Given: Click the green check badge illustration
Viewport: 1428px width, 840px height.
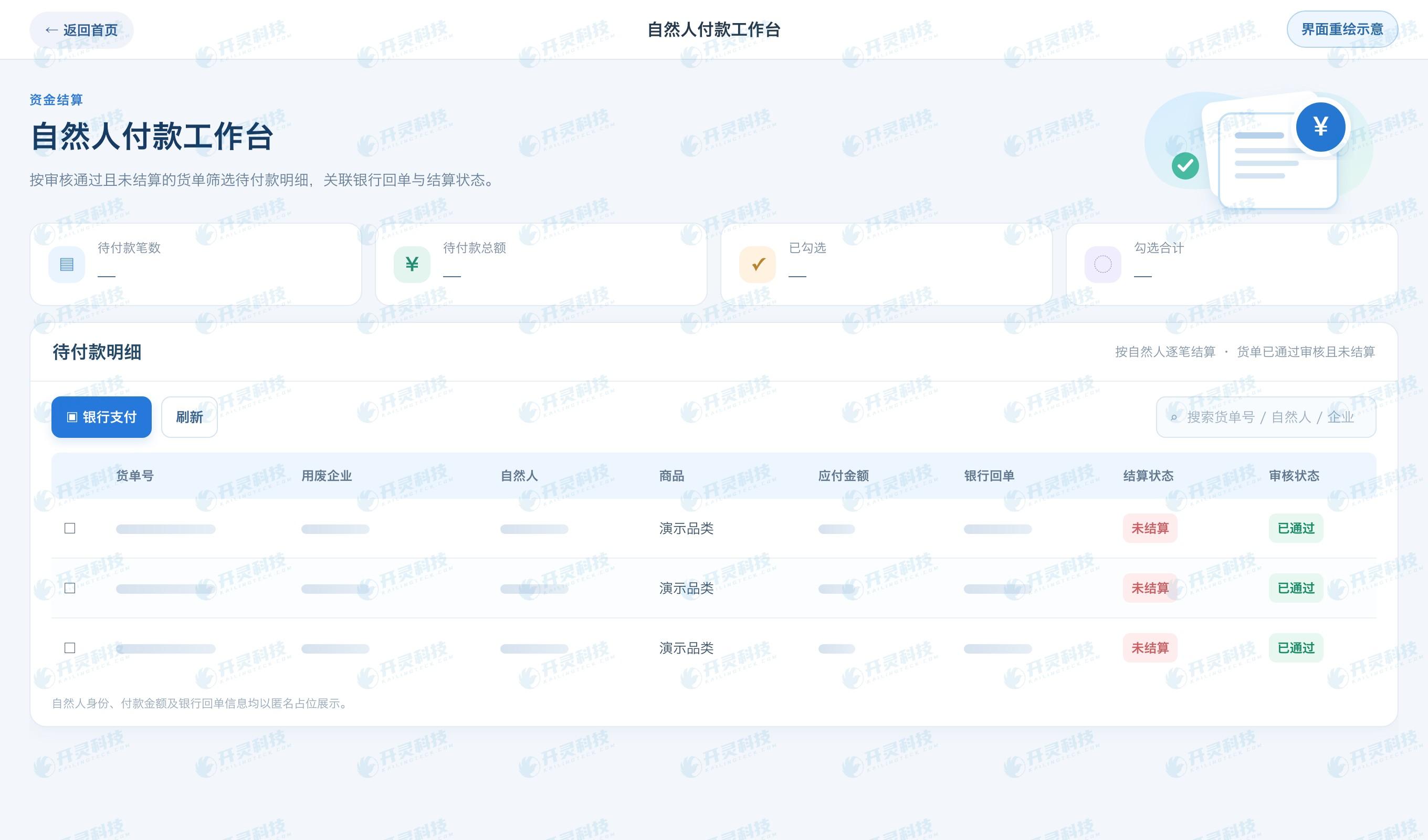Looking at the screenshot, I should pos(1185,166).
